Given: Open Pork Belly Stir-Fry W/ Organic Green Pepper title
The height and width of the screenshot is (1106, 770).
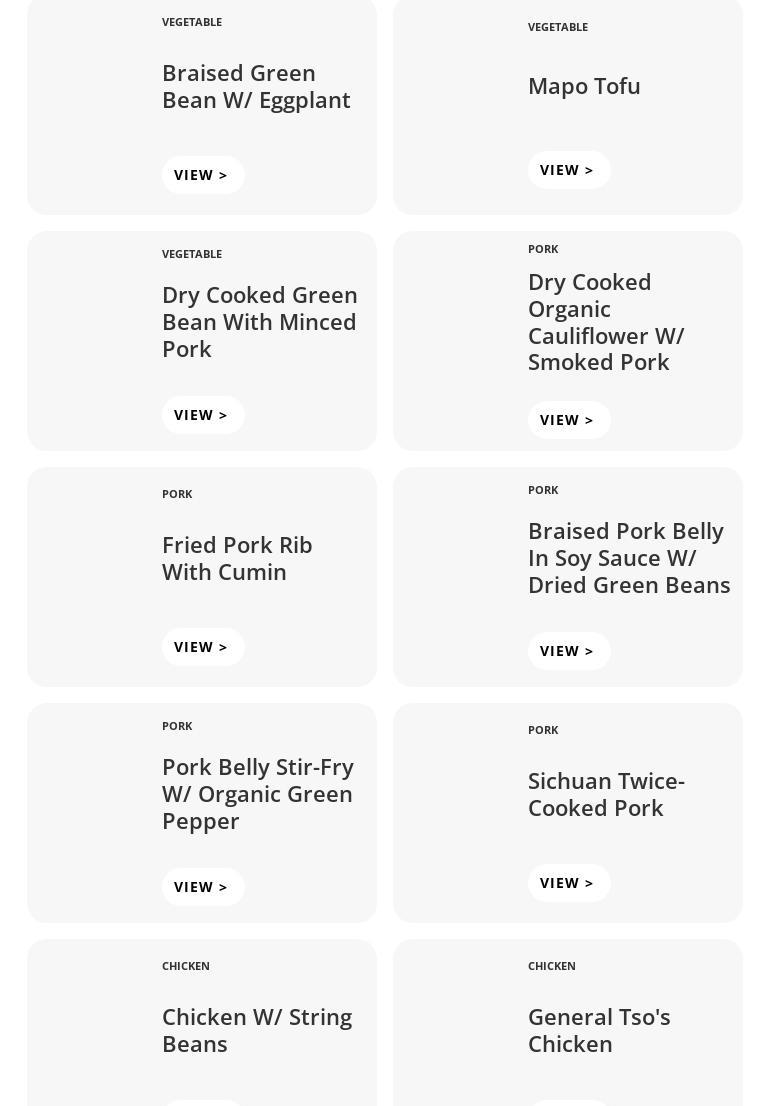Looking at the screenshot, I should pyautogui.click(x=257, y=794).
